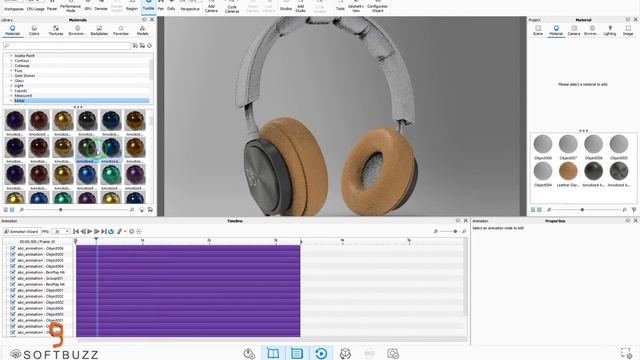640x360 pixels.
Task: Expand the Contour category
Action: [x=11, y=60]
